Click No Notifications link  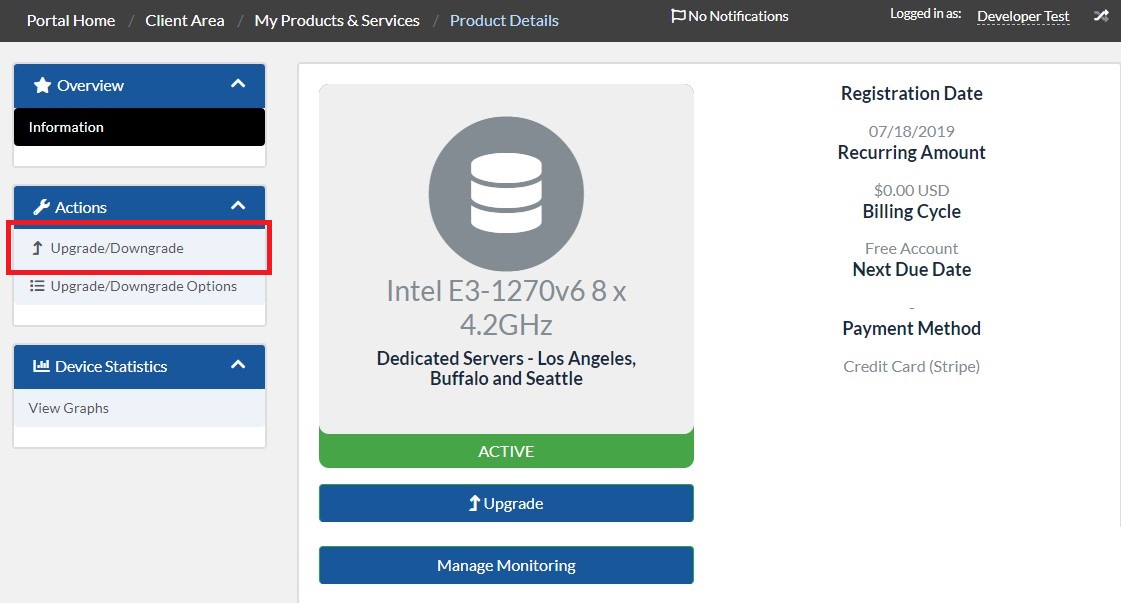pyautogui.click(x=730, y=16)
